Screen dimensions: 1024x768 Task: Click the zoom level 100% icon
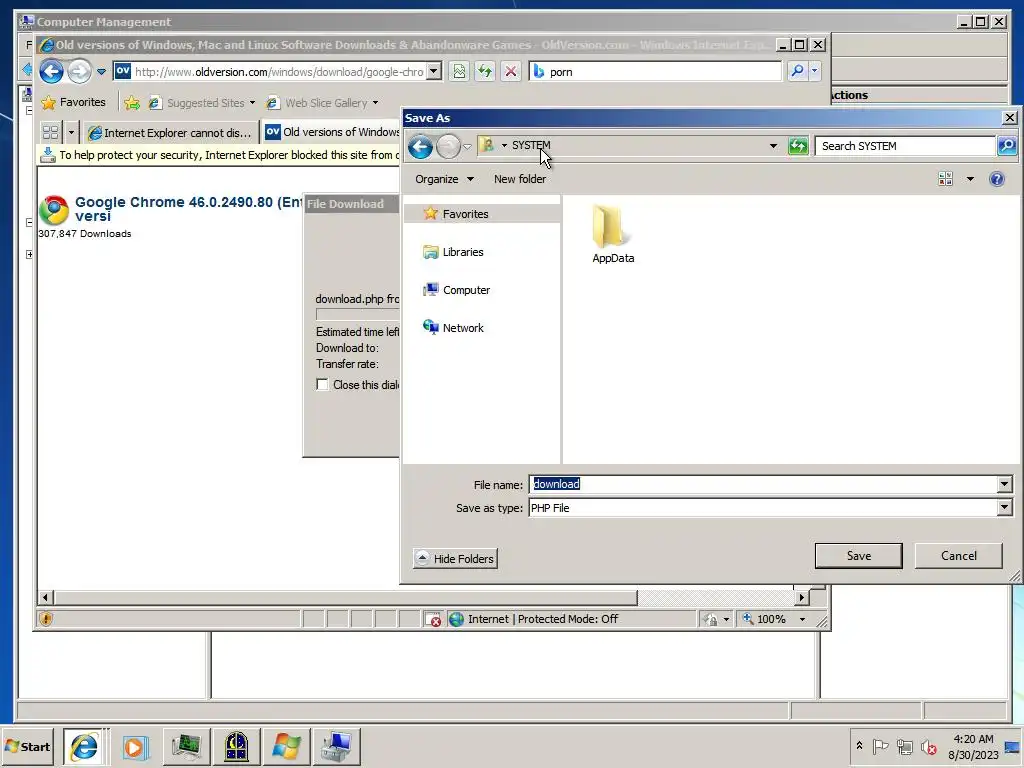point(748,618)
